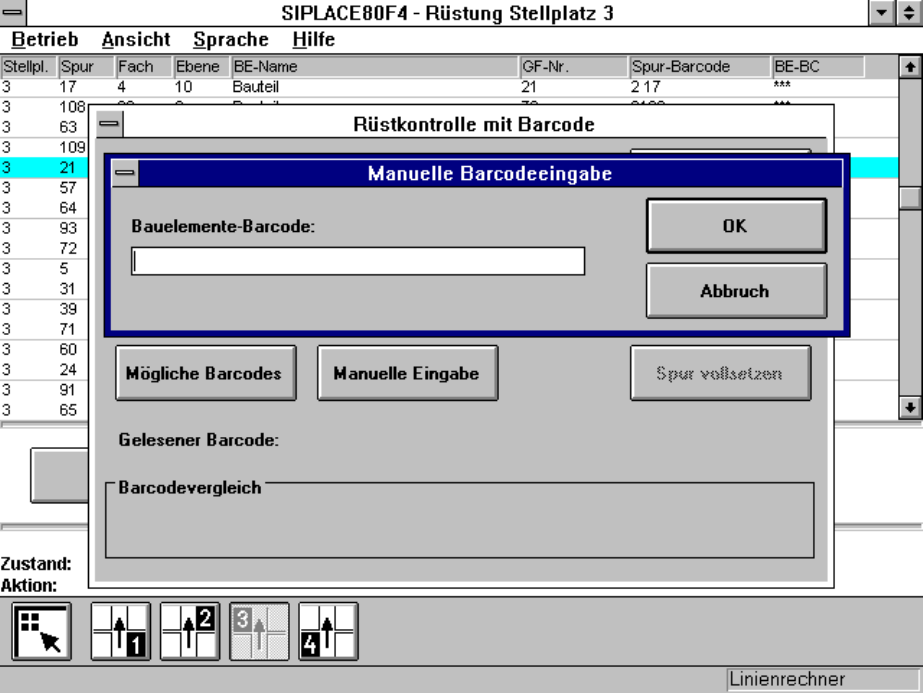923x693 pixels.
Task: Cancel the dialog with Abbruch
Action: pyautogui.click(x=736, y=291)
